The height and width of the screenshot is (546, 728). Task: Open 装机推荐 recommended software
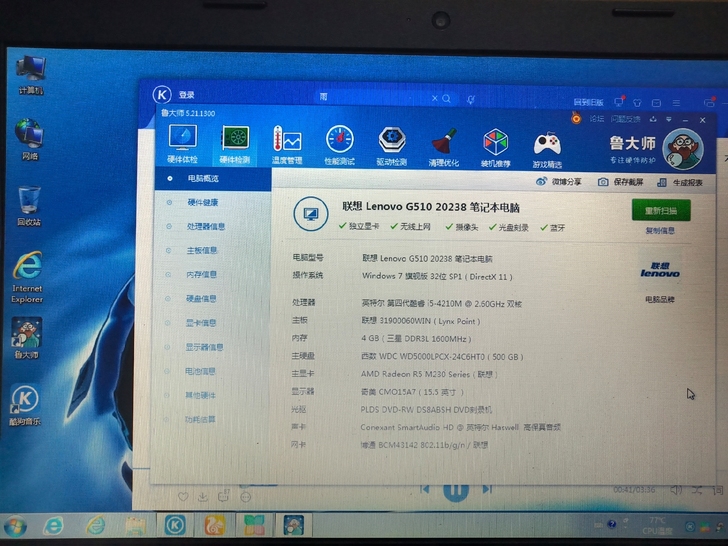point(496,147)
